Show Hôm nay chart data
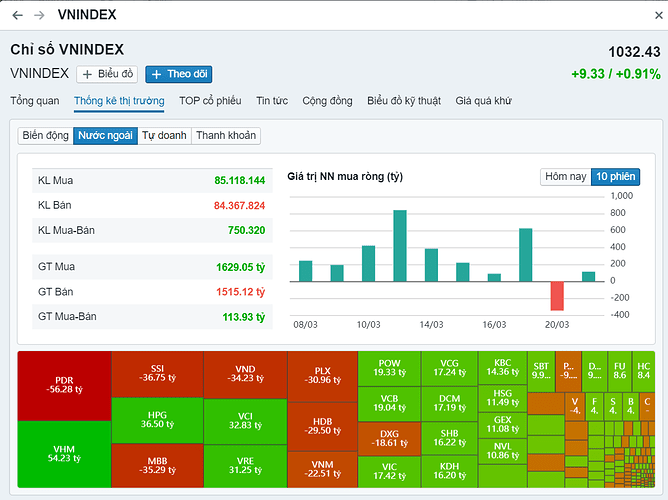This screenshot has height=500, width=668. click(x=565, y=177)
